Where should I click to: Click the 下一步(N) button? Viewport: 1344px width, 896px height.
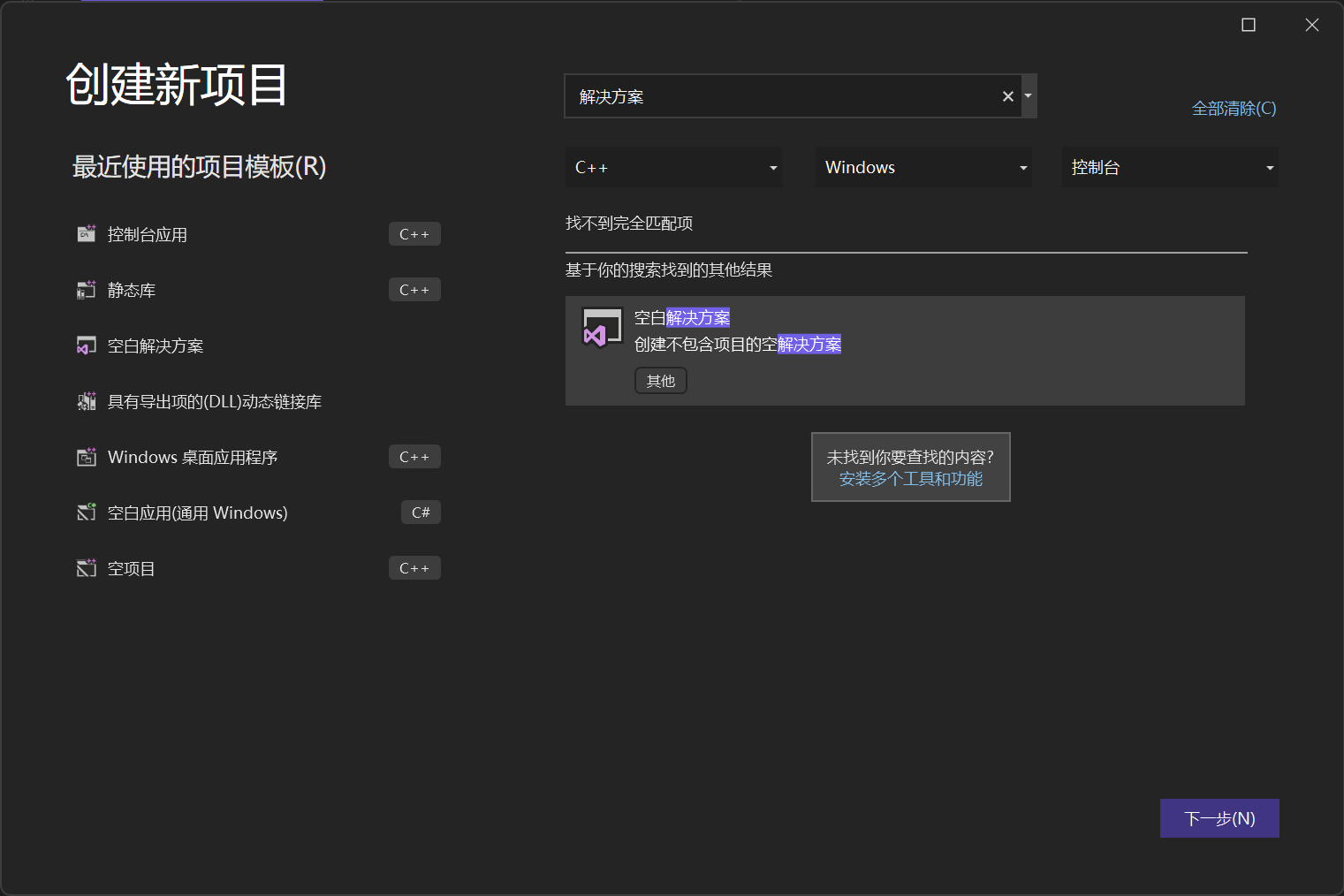point(1219,818)
